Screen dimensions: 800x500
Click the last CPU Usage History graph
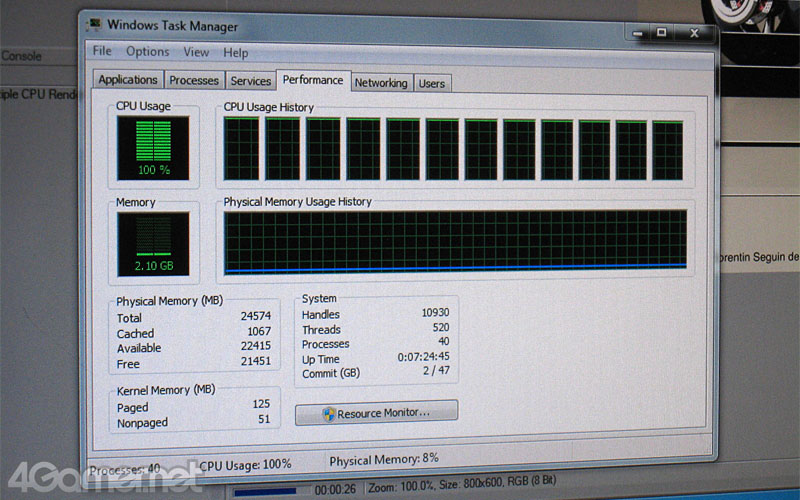pos(667,151)
